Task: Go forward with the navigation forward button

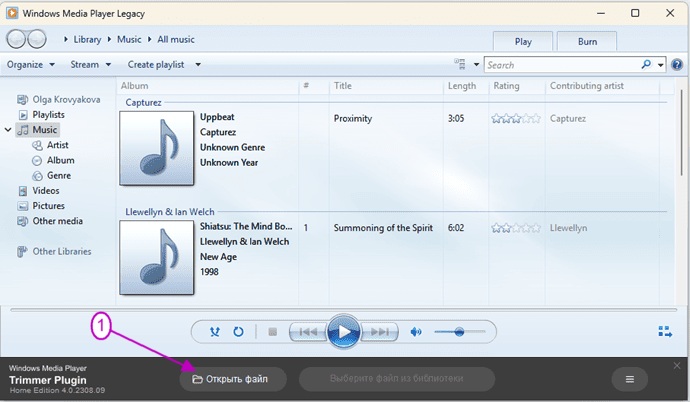Action: pyautogui.click(x=37, y=39)
